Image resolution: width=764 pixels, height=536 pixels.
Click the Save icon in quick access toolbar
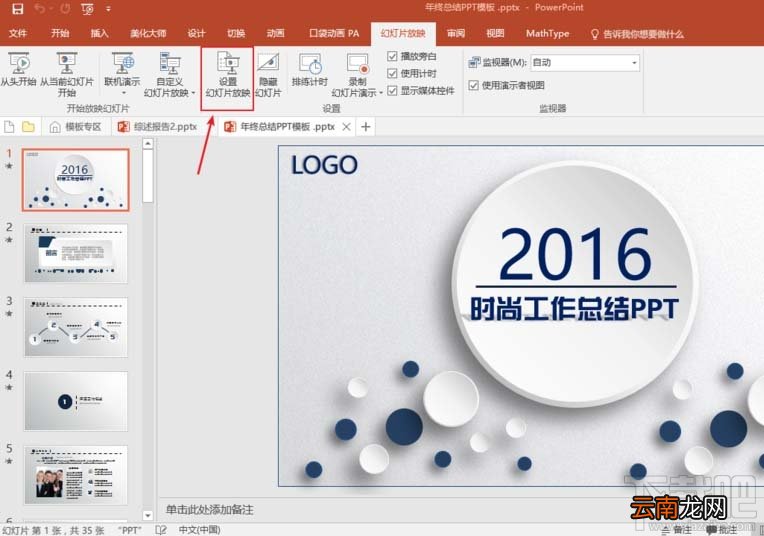(x=18, y=9)
